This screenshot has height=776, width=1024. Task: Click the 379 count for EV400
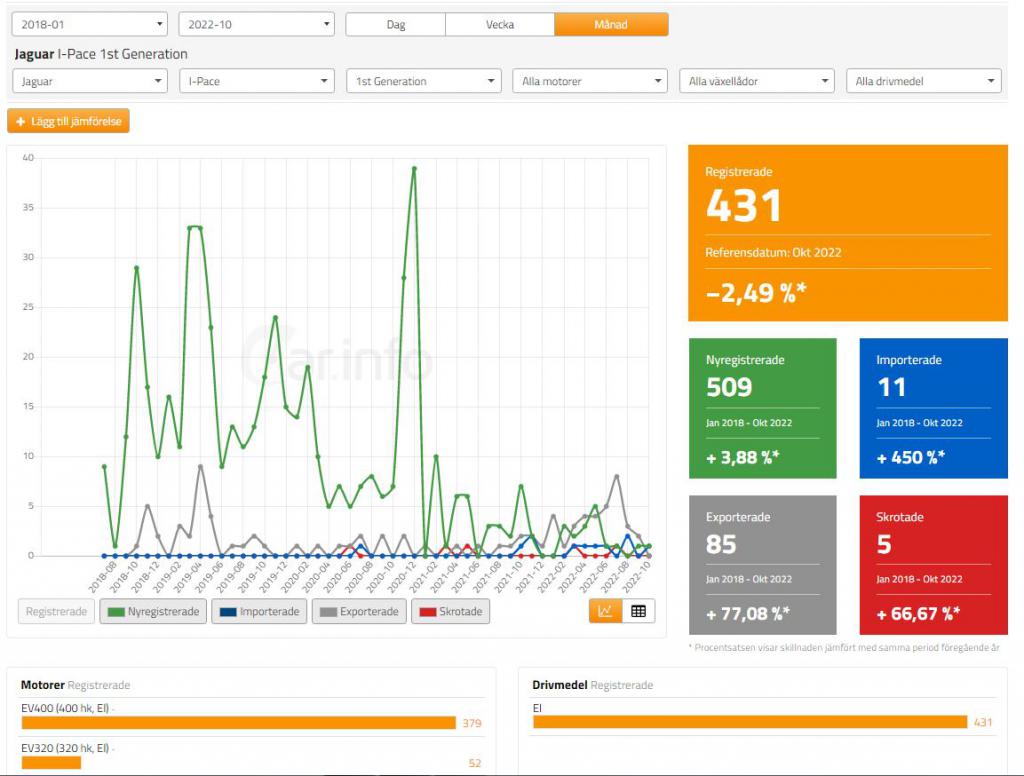point(472,723)
